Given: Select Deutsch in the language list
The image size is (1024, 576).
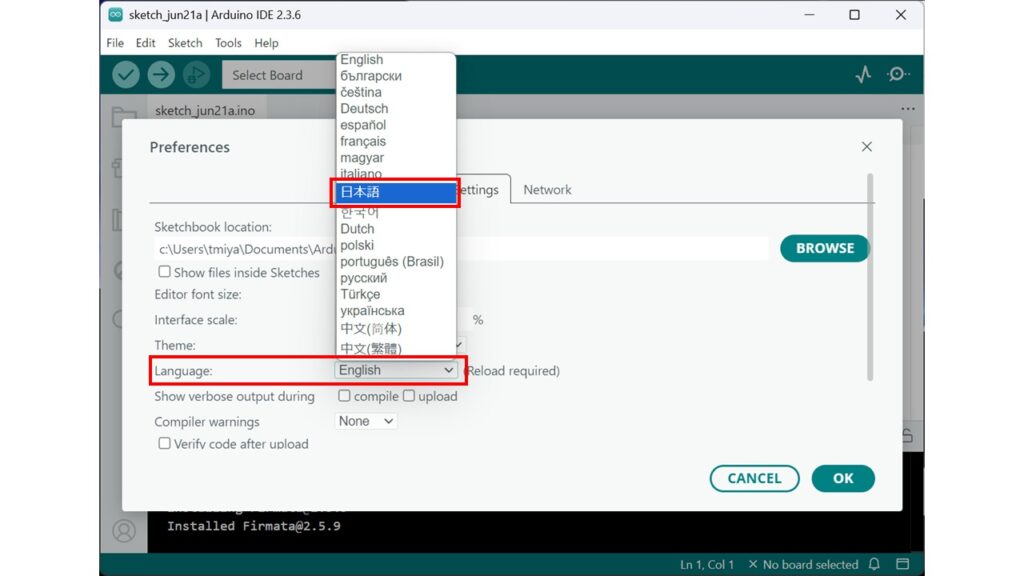Looking at the screenshot, I should [395, 108].
